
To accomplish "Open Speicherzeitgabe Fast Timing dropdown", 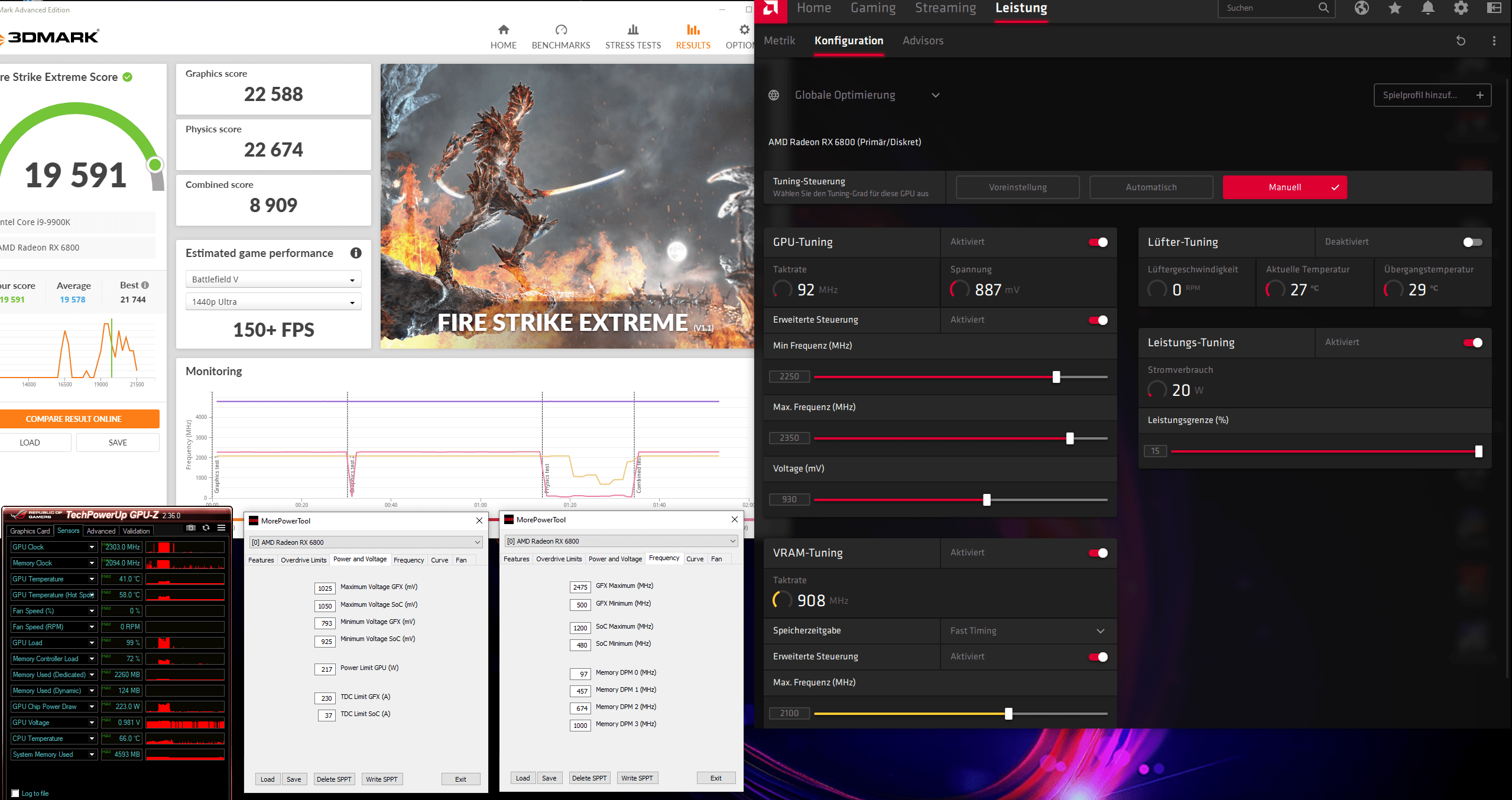I will pyautogui.click(x=1027, y=631).
